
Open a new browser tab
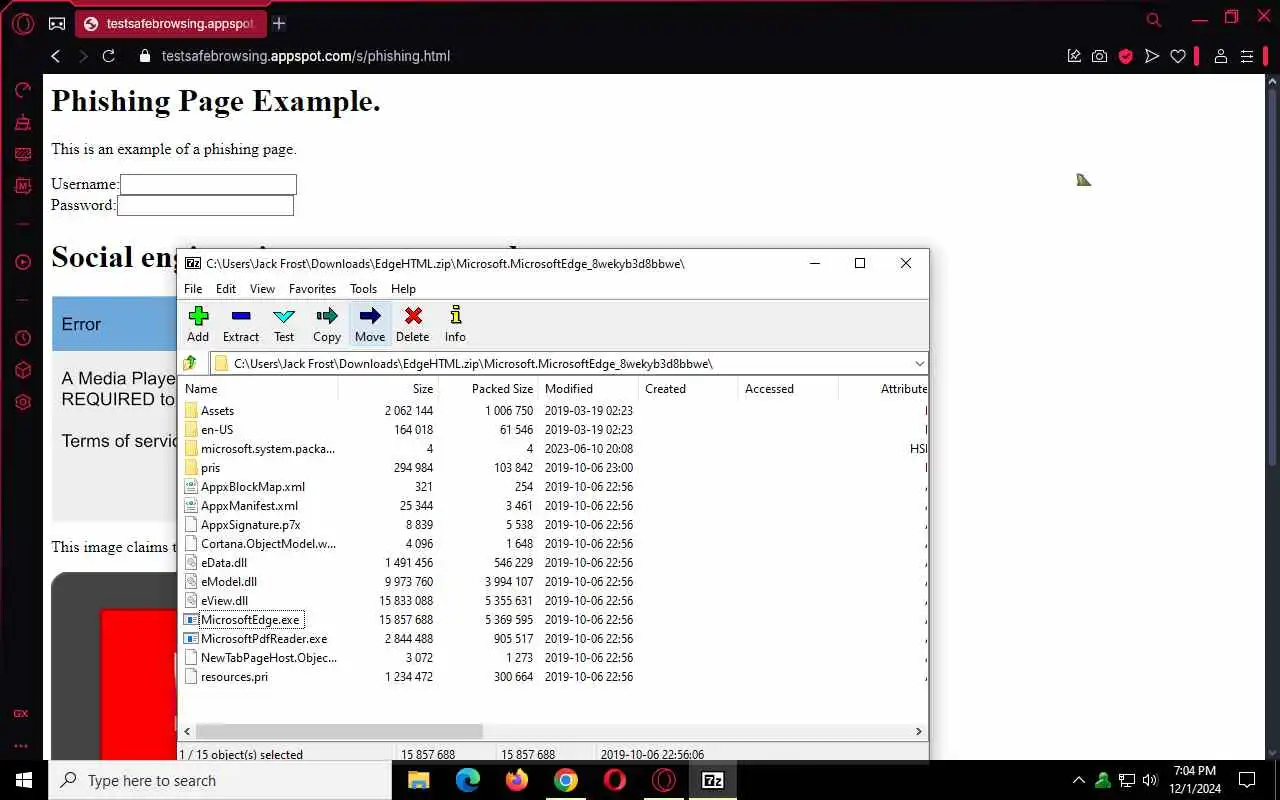click(279, 23)
